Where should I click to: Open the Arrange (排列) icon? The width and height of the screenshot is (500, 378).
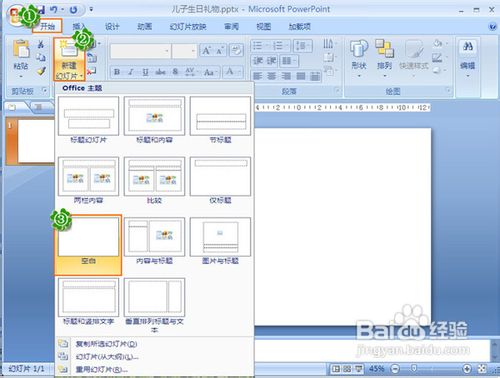point(384,48)
